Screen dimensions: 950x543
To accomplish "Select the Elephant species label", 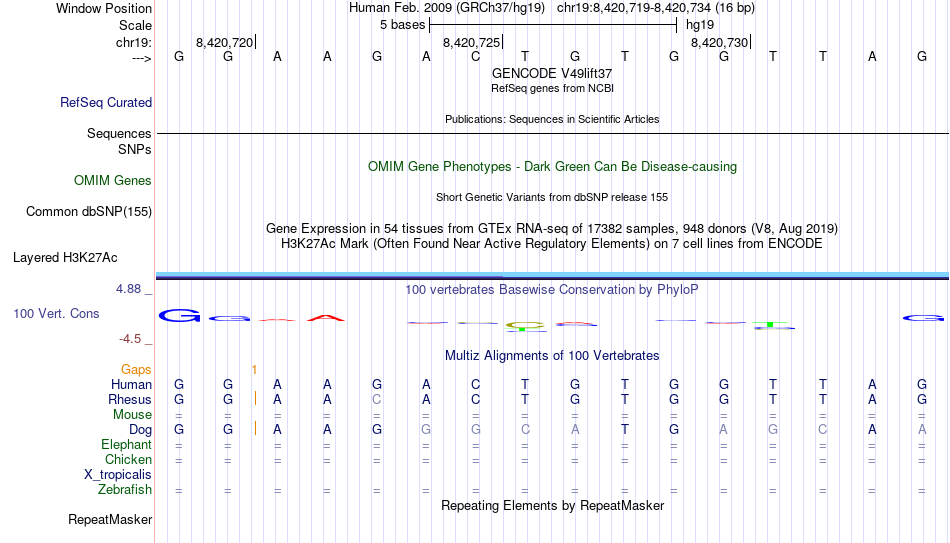I will click(126, 444).
